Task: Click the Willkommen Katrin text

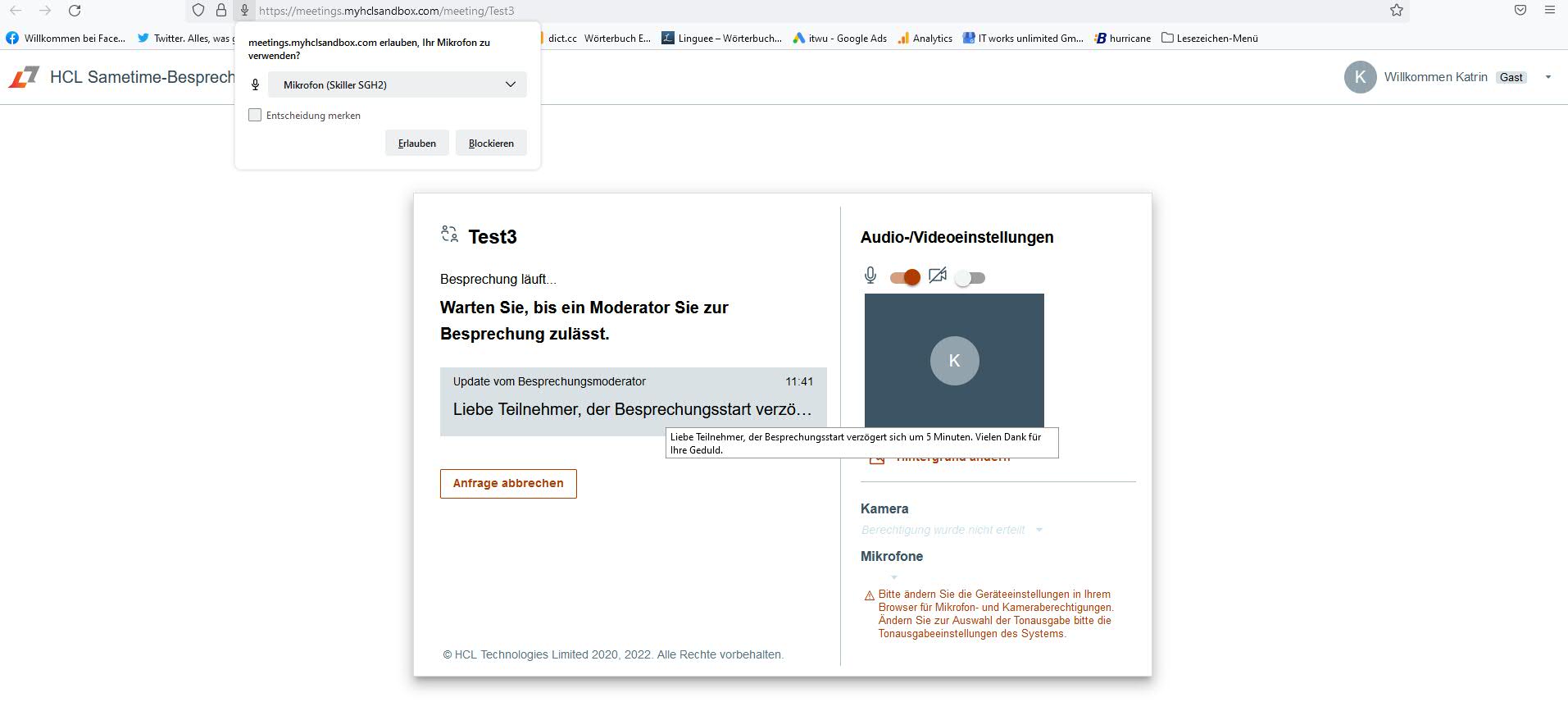Action: [x=1435, y=77]
